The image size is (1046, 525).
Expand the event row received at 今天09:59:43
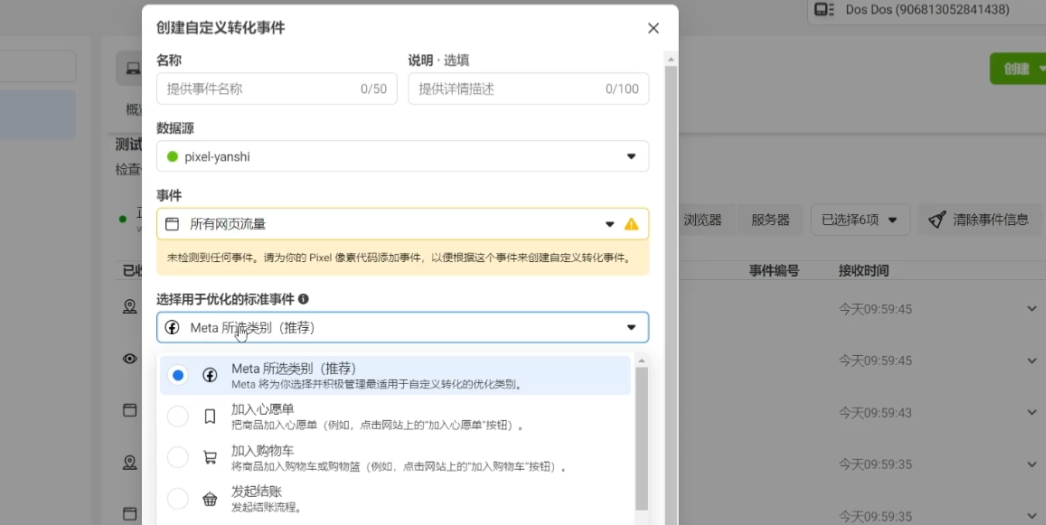coord(1031,413)
